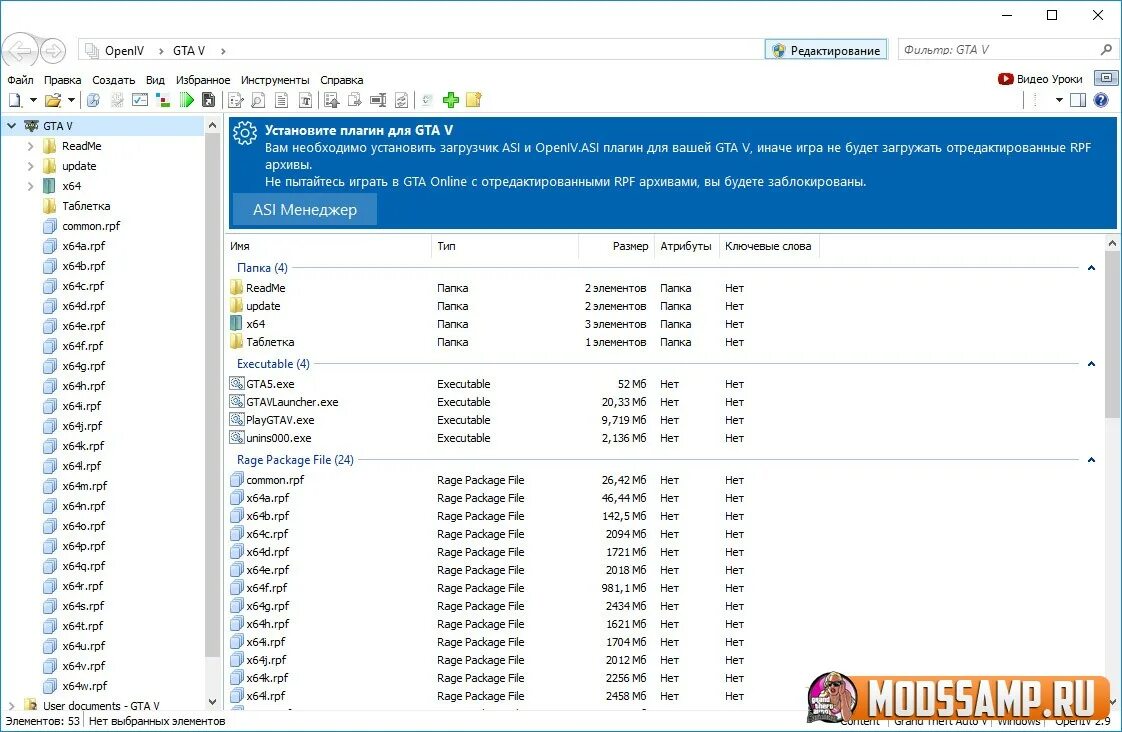This screenshot has width=1122, height=732.
Task: Collapse the GTA V tree root
Action: (11, 126)
